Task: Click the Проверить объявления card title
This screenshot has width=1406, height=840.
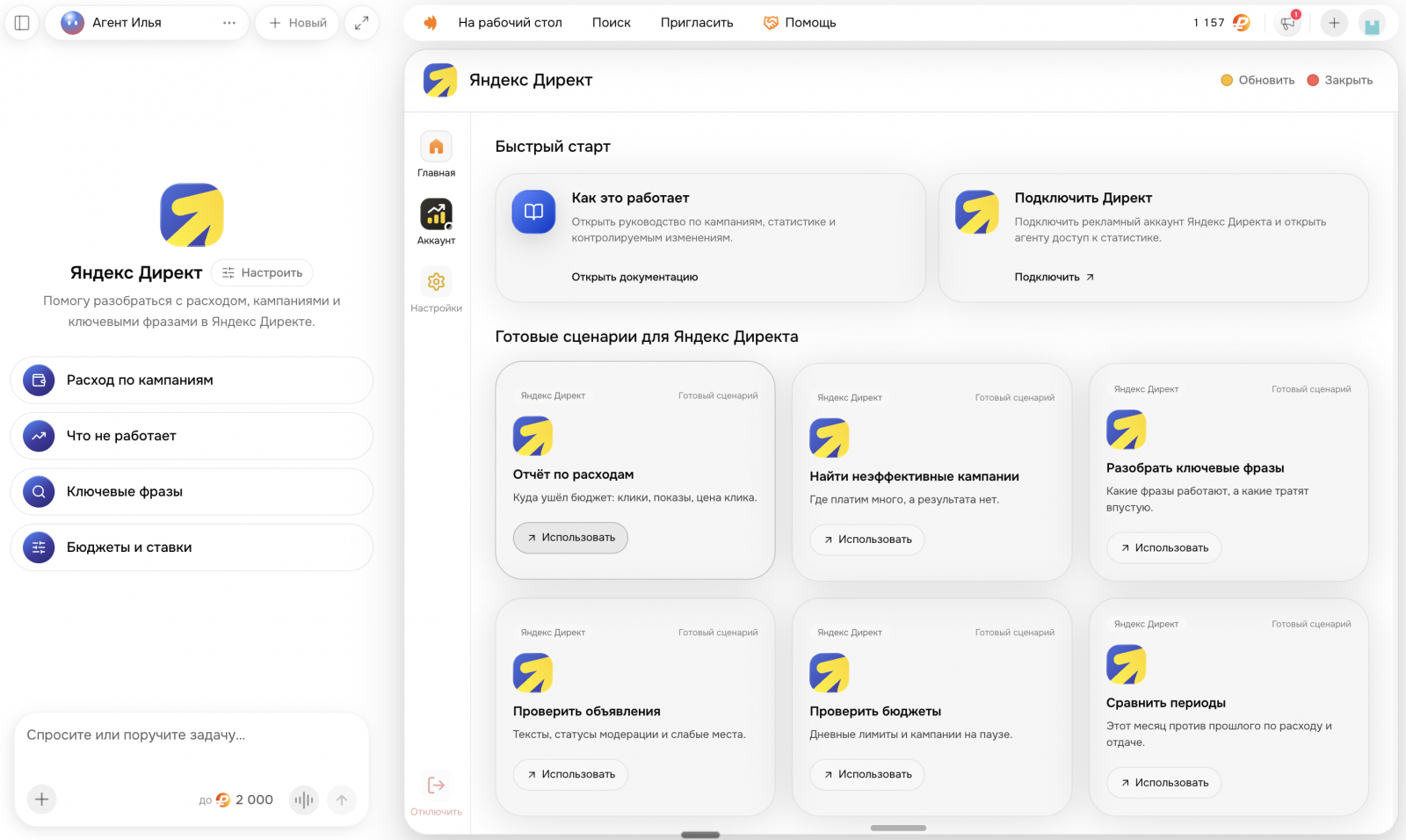Action: tap(587, 712)
